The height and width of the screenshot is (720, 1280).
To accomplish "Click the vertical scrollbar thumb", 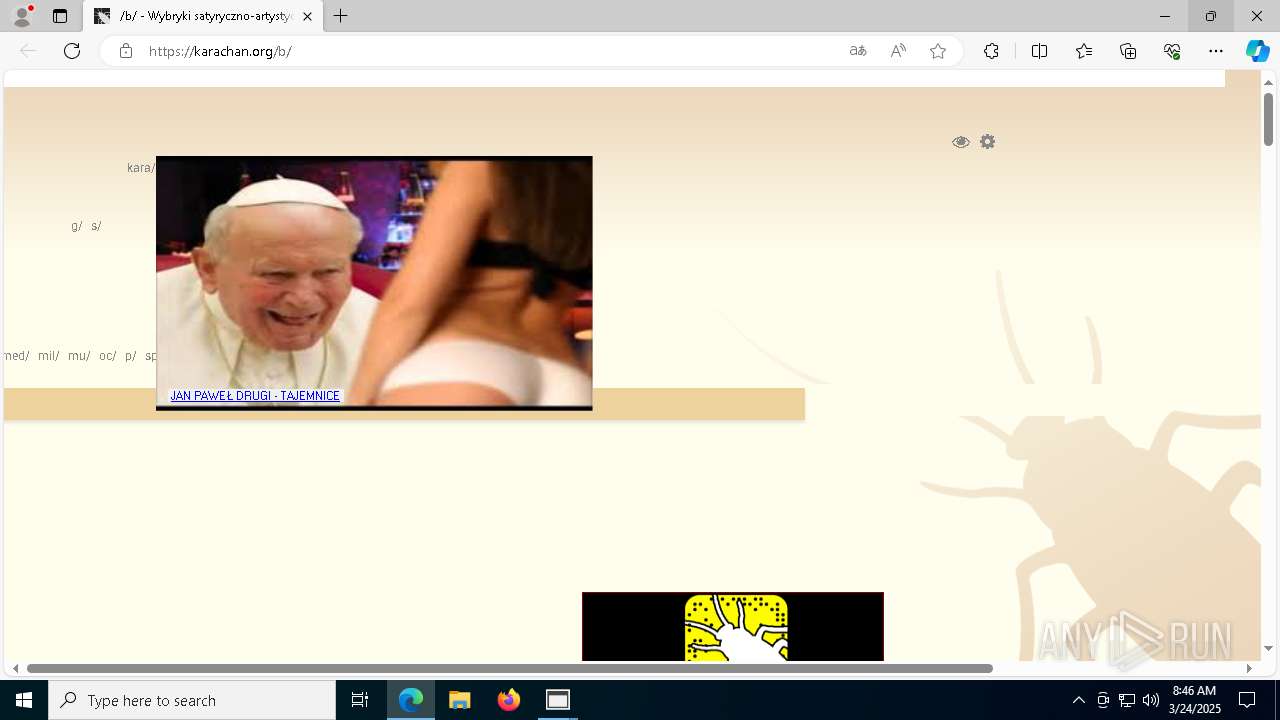I will pyautogui.click(x=1268, y=119).
